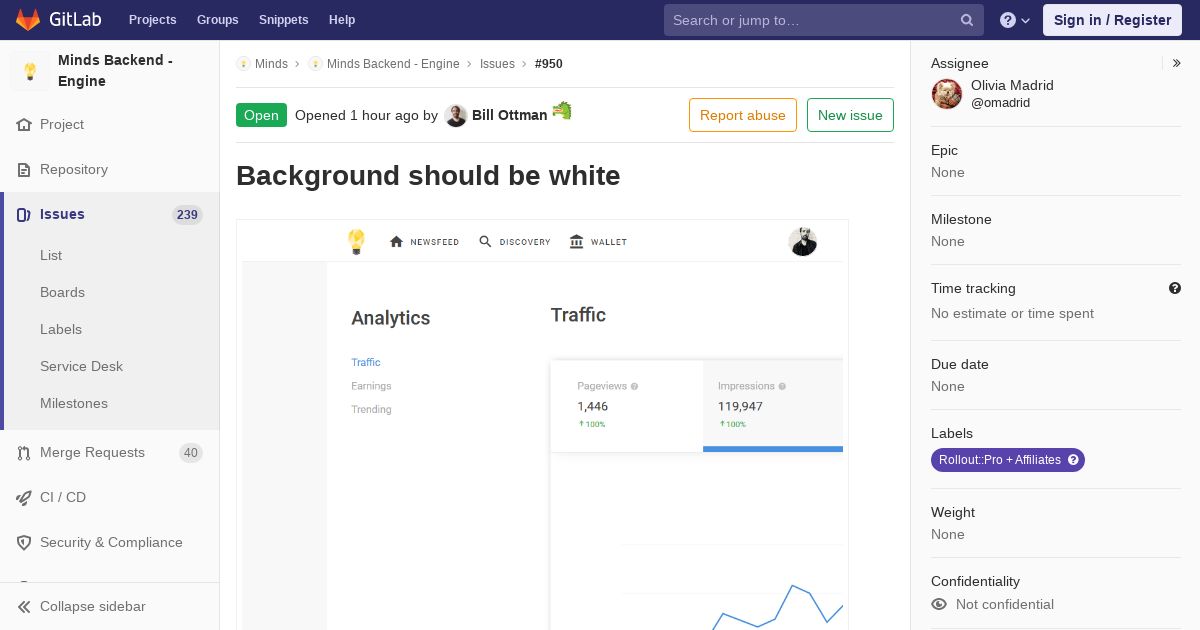1200x630 pixels.
Task: Click the Merge Requests icon
Action: (24, 453)
